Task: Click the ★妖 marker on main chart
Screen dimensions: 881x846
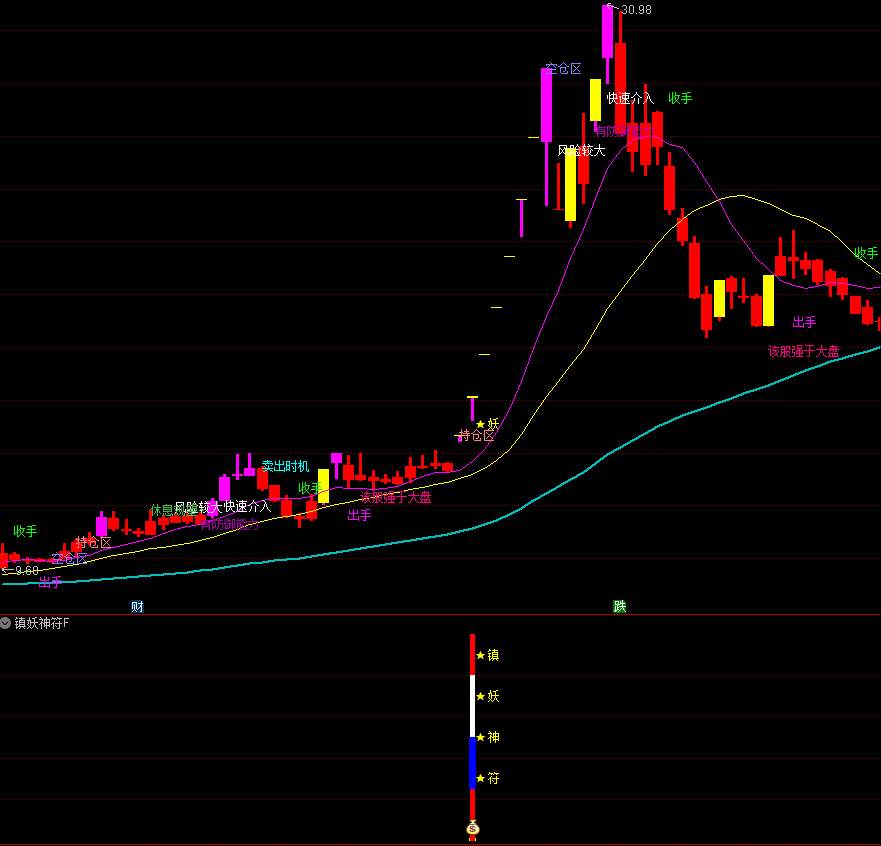Action: click(487, 424)
